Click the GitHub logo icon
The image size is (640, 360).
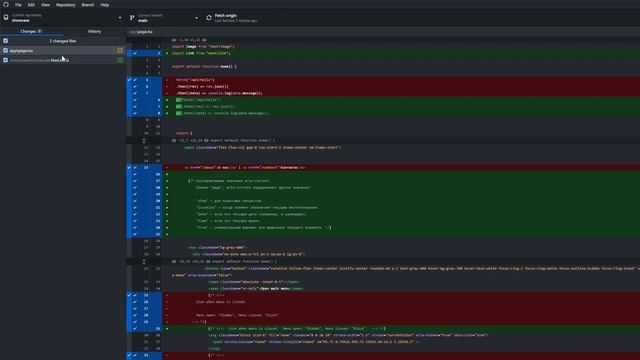6,4
